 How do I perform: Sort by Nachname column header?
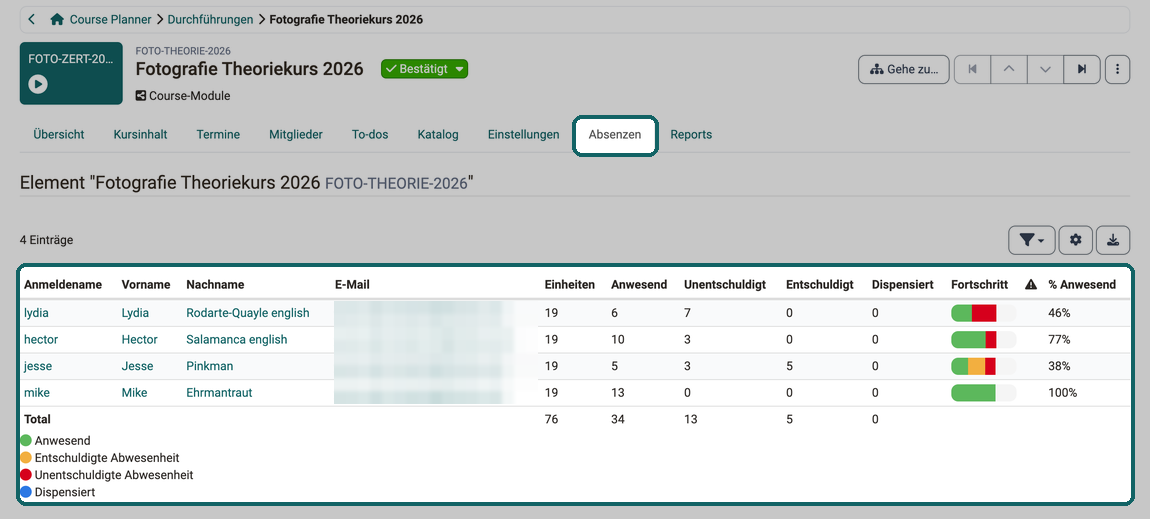[x=215, y=284]
